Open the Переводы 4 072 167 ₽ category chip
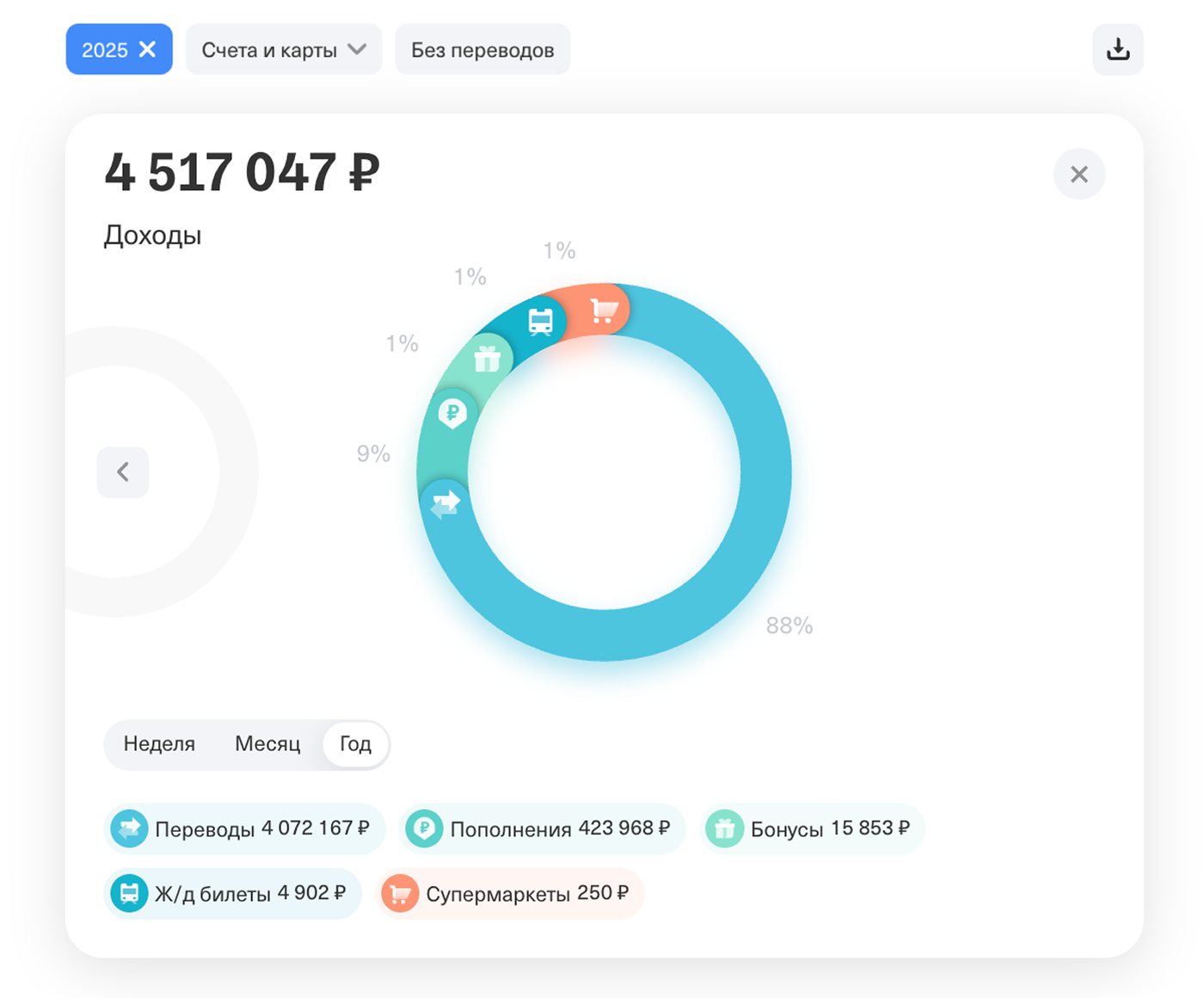Screen dimensions: 1204x998 click(x=244, y=829)
